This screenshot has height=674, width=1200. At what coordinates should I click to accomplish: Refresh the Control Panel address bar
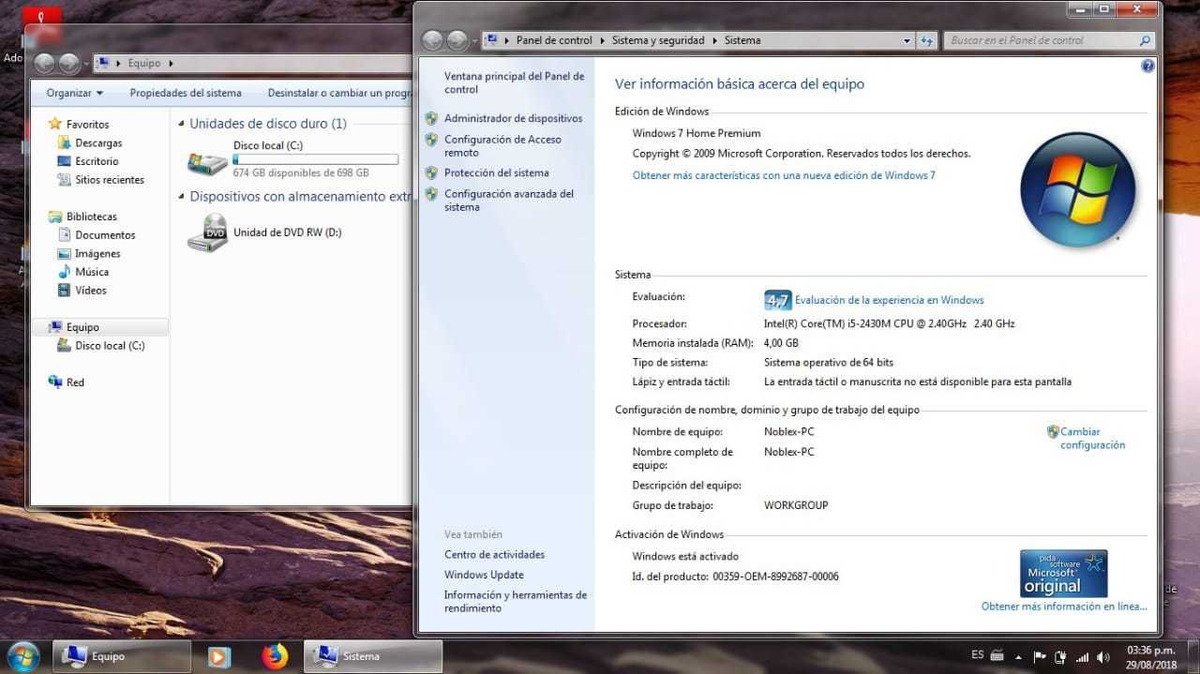[x=927, y=41]
